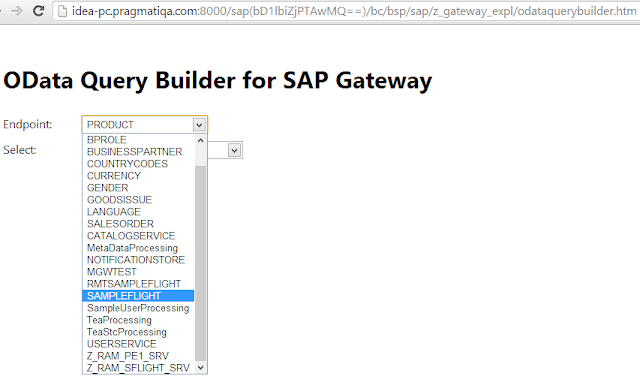640x385 pixels.
Task: Click the OData Query Builder heading
Action: click(x=218, y=80)
